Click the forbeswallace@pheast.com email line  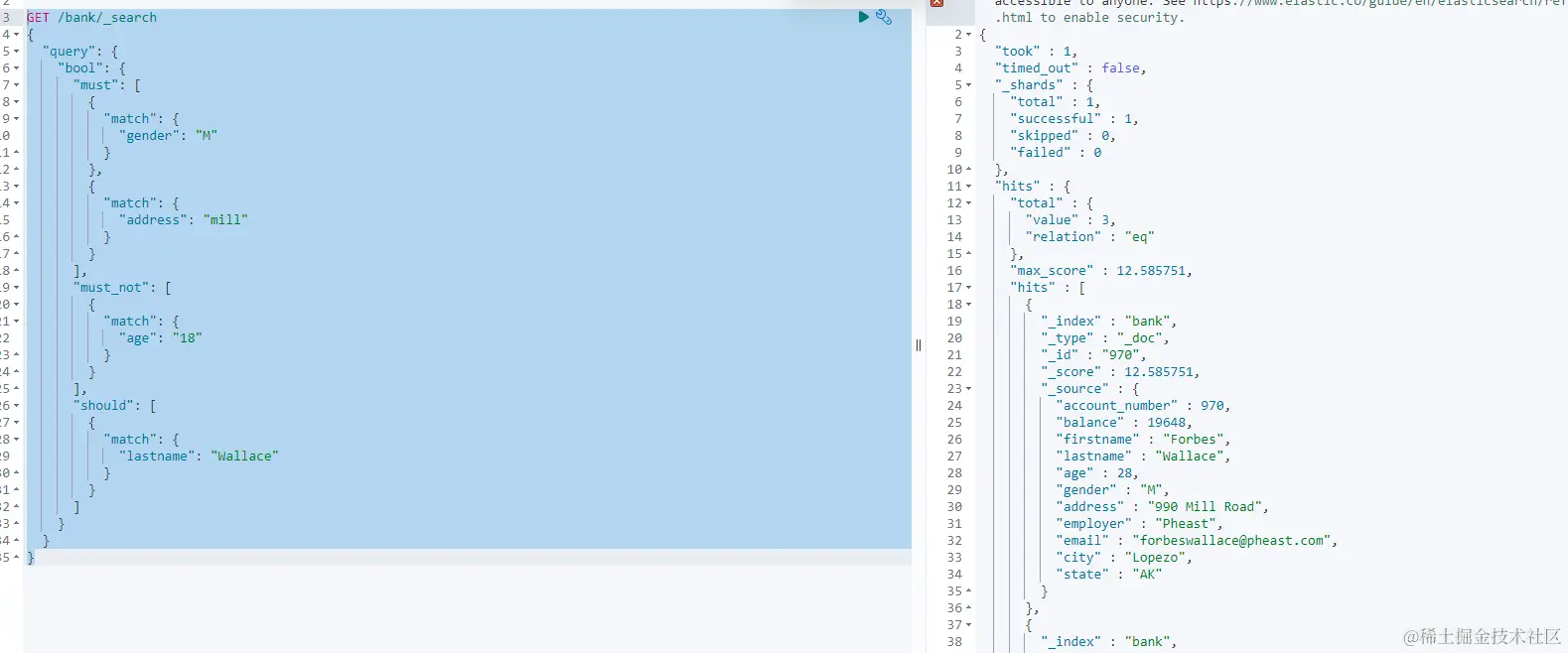(1197, 541)
